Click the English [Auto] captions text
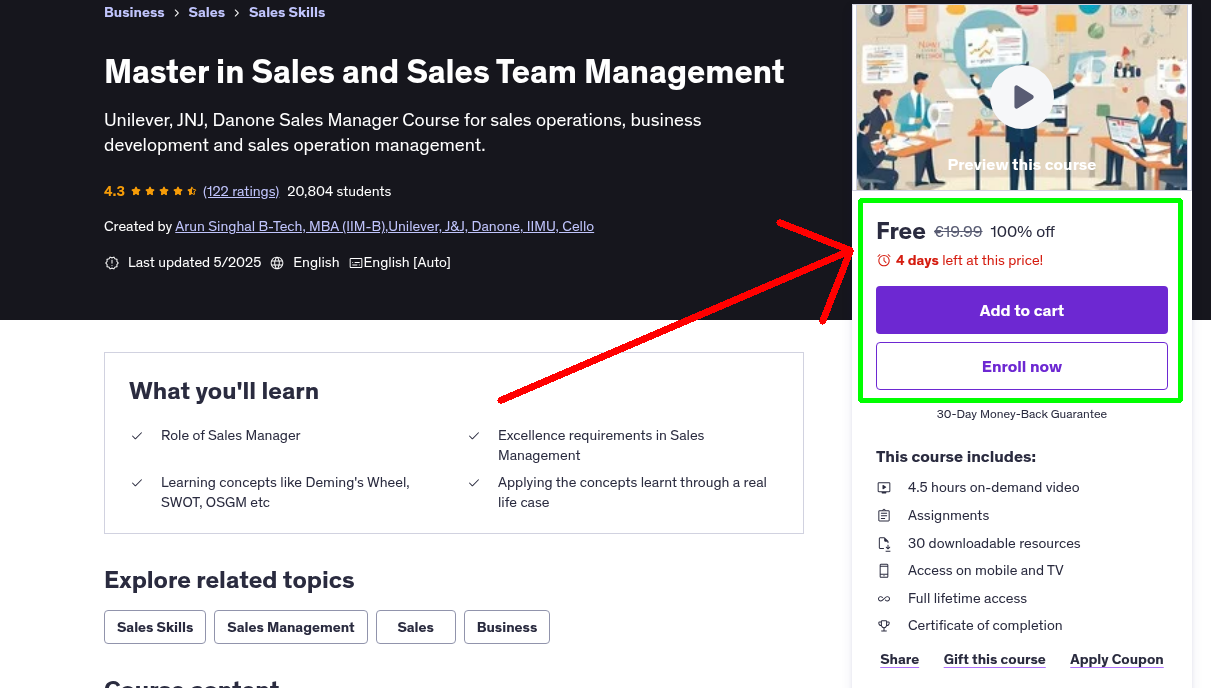This screenshot has height=688, width=1211. [x=407, y=263]
